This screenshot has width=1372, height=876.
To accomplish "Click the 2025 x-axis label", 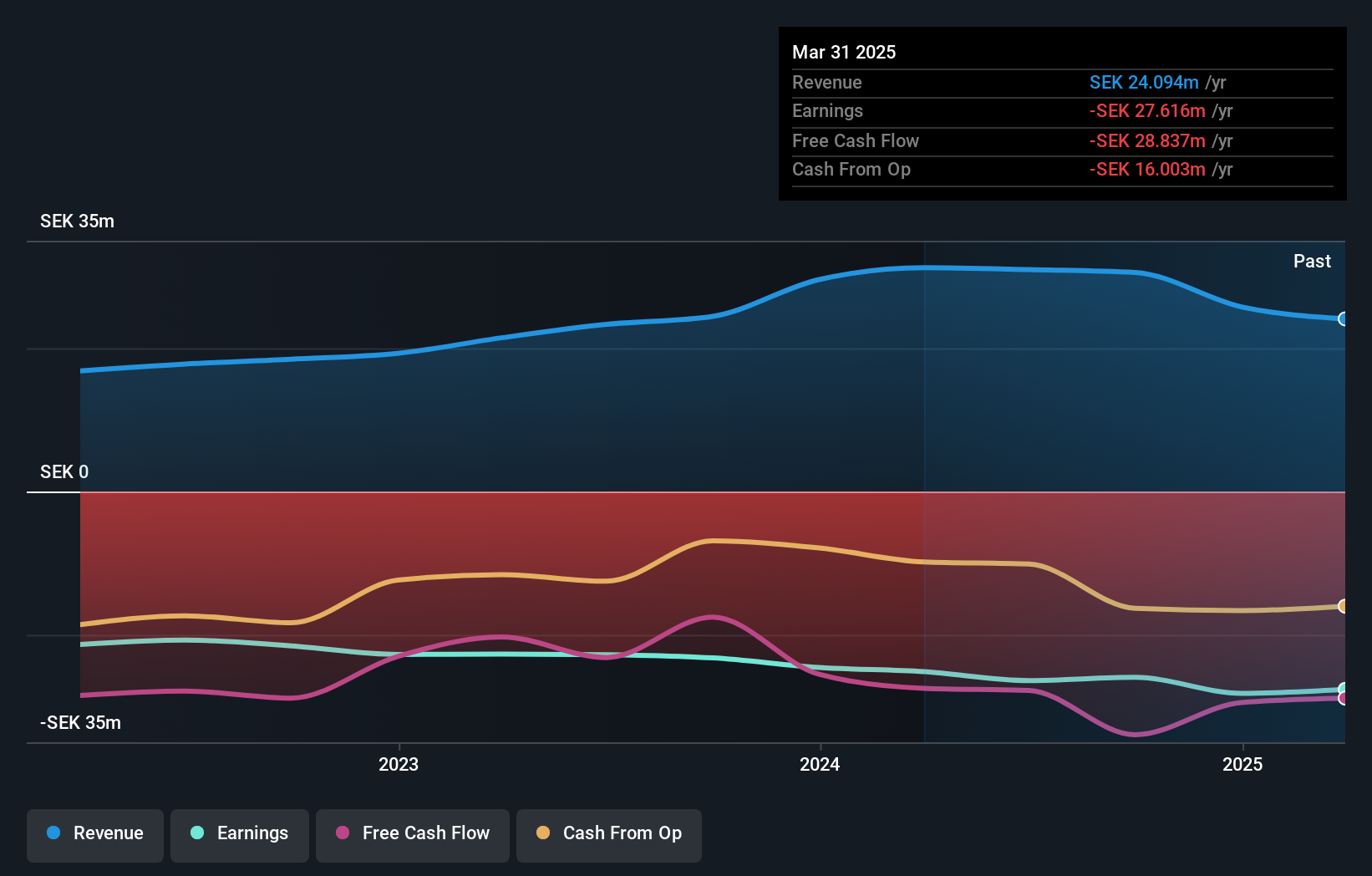I will 1242,764.
